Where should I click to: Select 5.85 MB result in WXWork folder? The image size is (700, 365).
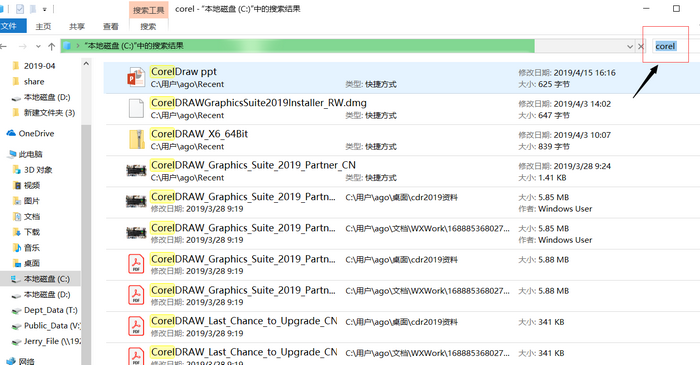[x=243, y=228]
